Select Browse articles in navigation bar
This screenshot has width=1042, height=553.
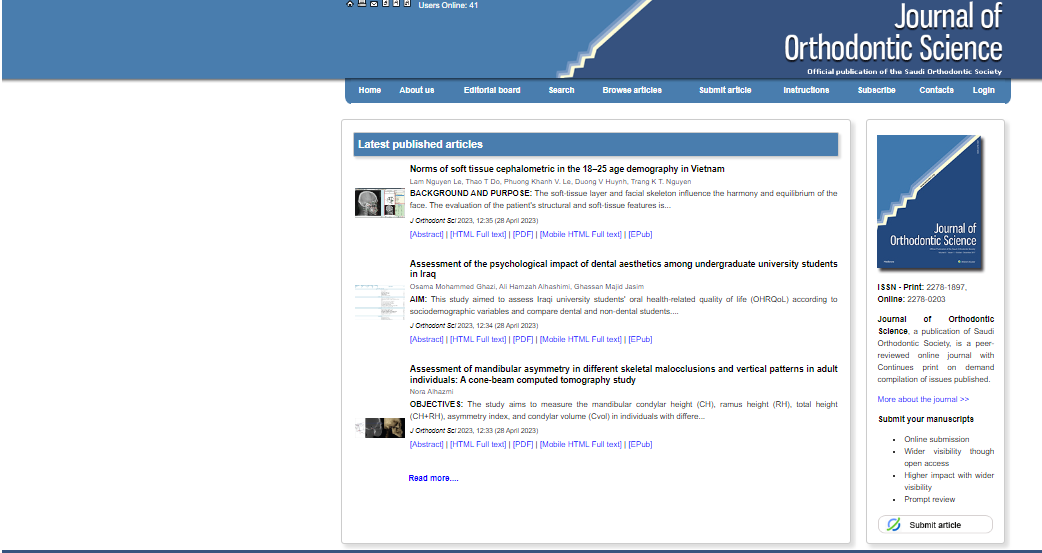(632, 90)
